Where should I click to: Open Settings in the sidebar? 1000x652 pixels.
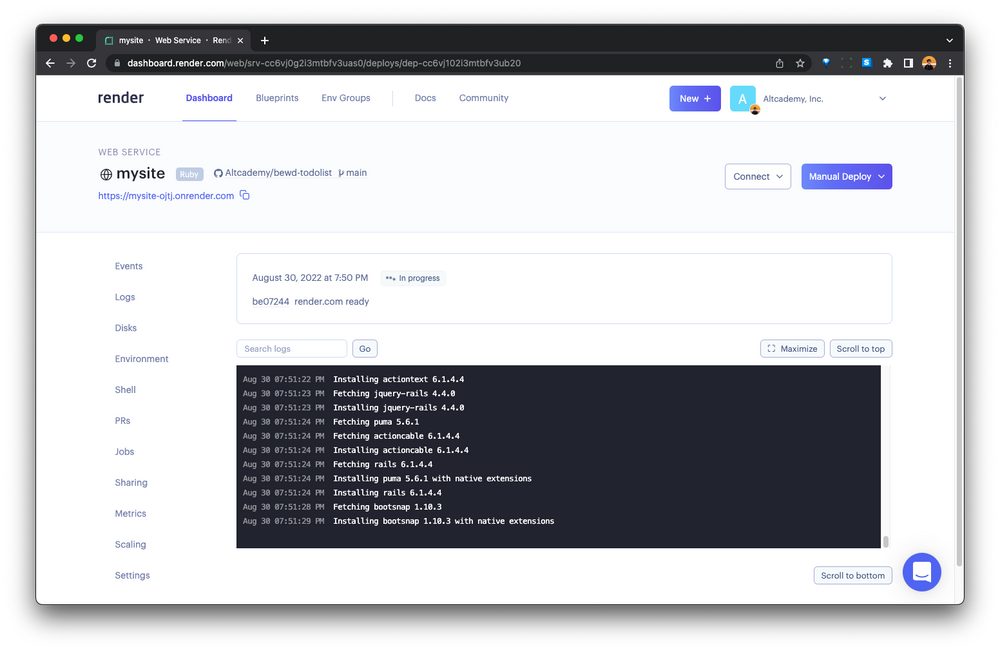(132, 575)
